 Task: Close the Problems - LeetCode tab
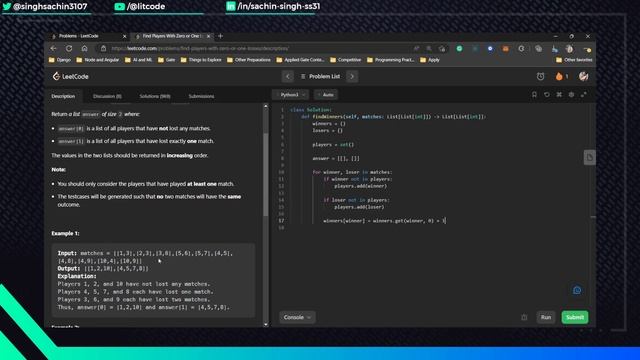(124, 36)
